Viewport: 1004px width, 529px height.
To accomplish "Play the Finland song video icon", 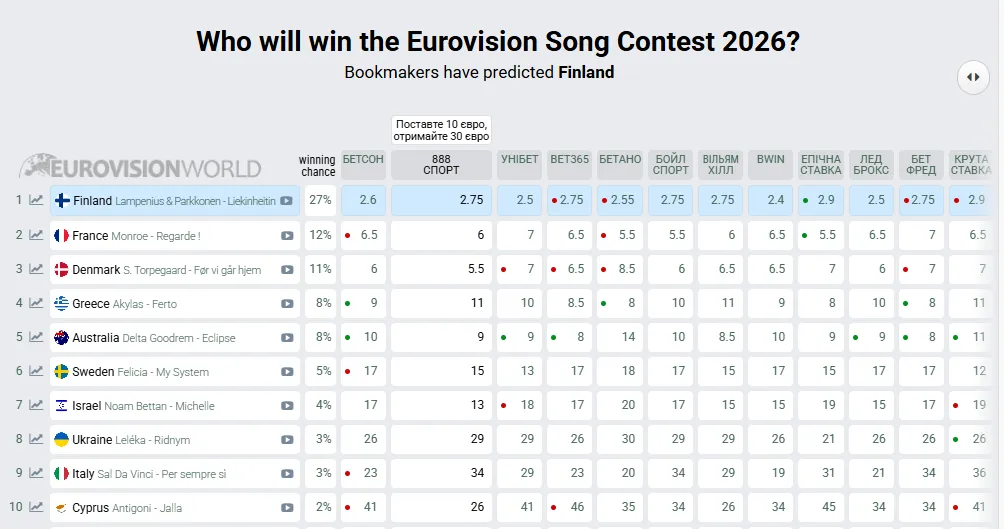I will click(x=287, y=201).
